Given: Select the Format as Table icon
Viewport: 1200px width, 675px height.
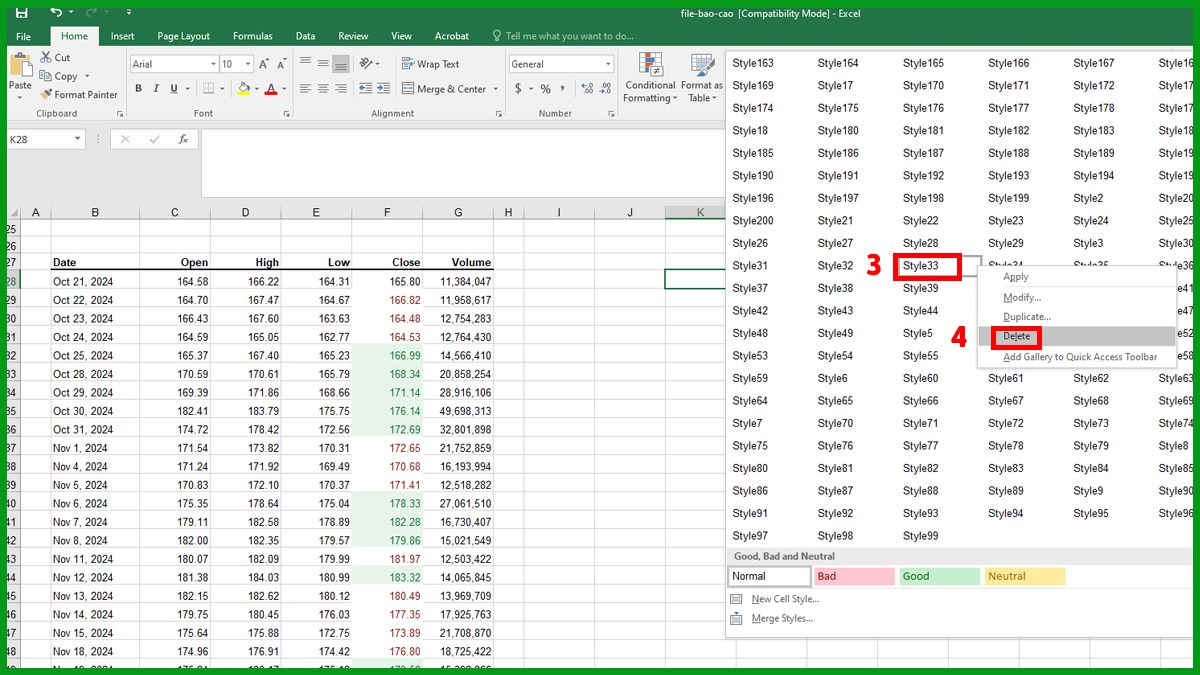Looking at the screenshot, I should coord(702,80).
